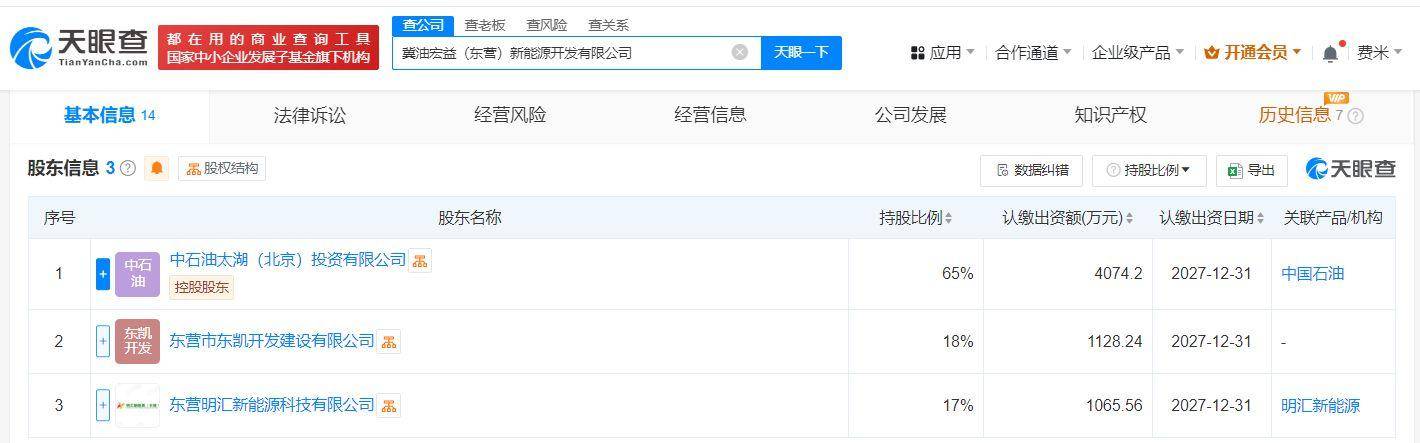
Task: Click the 天眼查 logo at top left
Action: (x=79, y=47)
